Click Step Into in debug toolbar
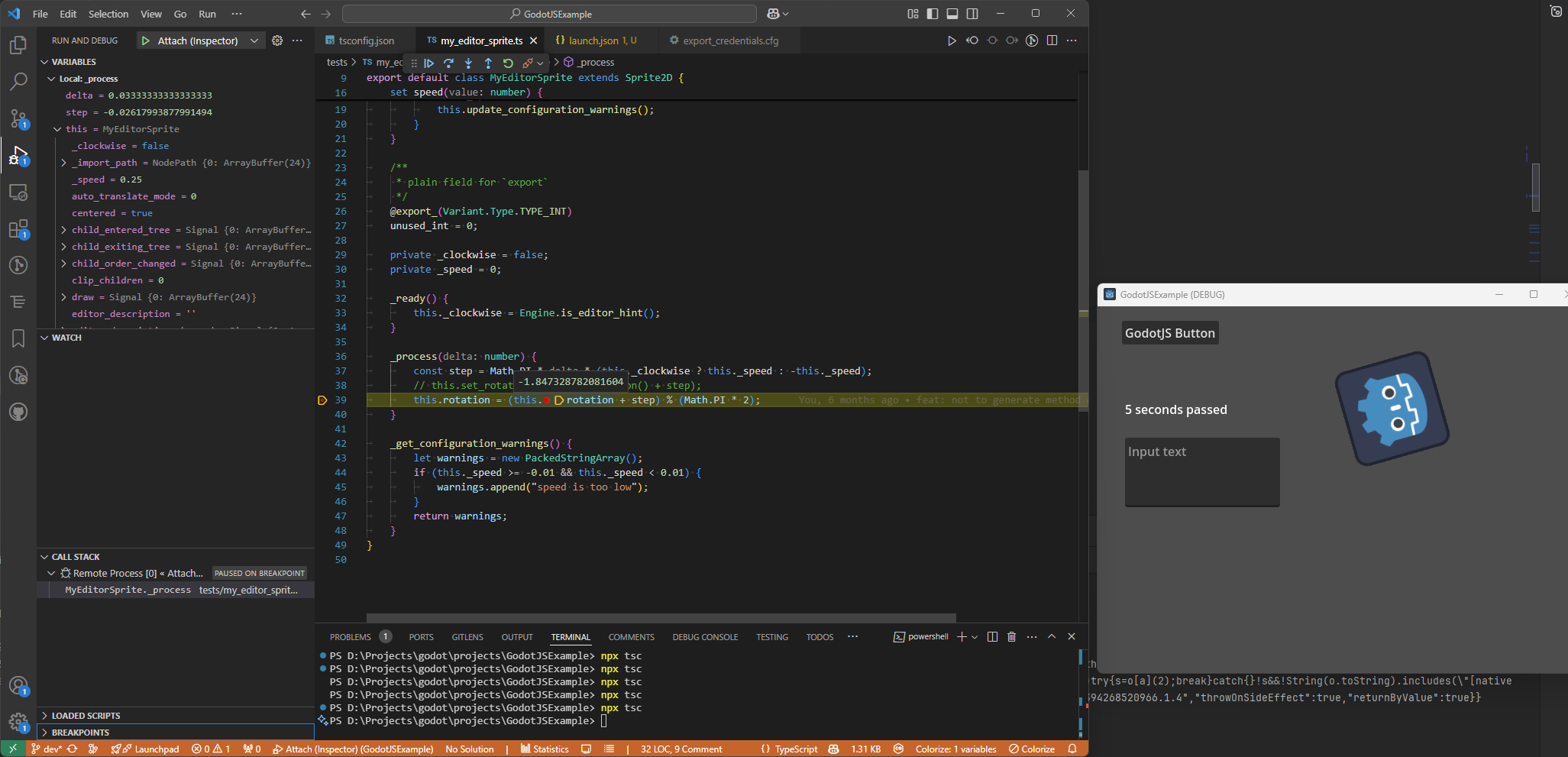The width and height of the screenshot is (1568, 757). 469,63
